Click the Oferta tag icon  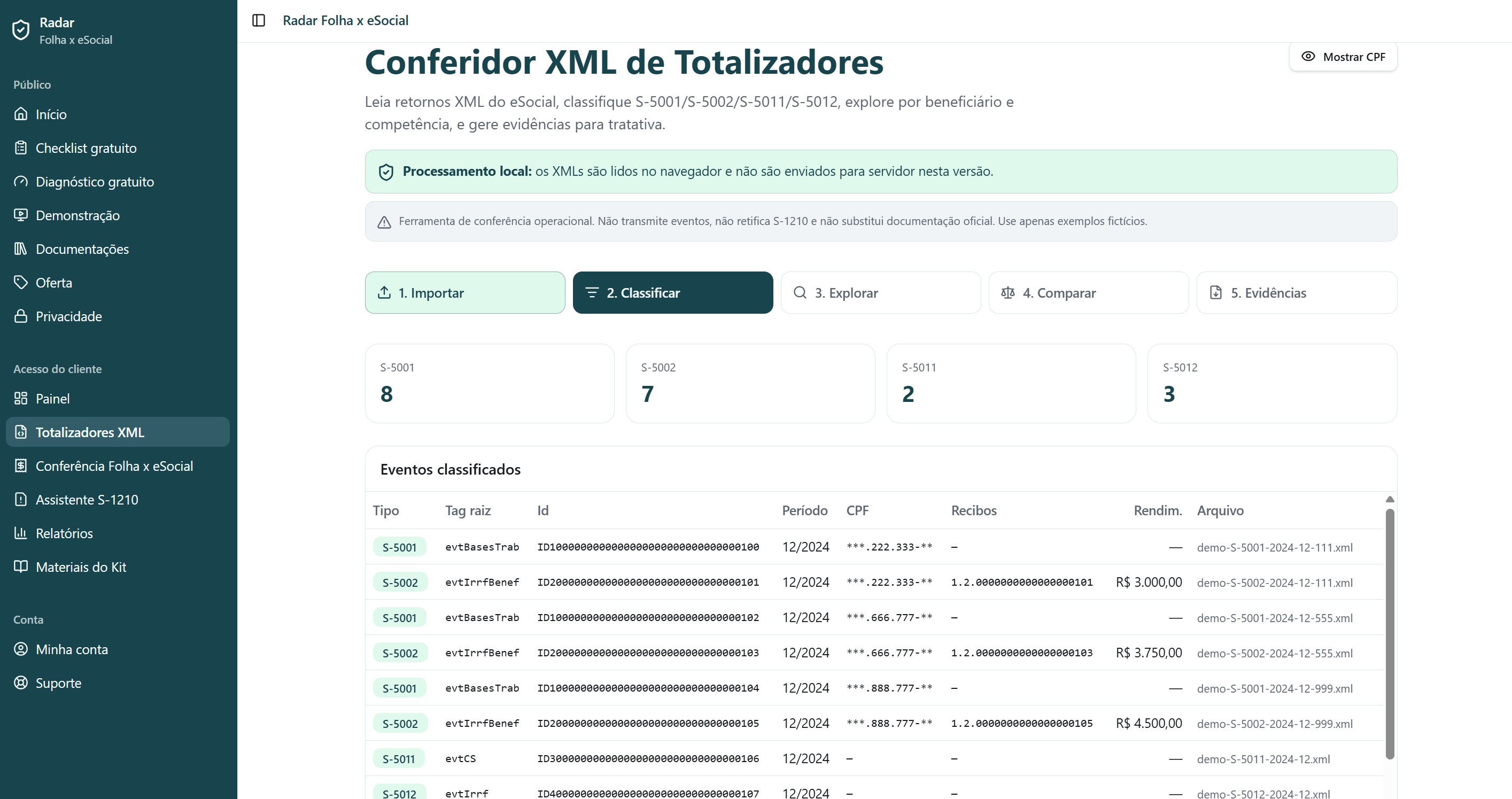[x=21, y=282]
